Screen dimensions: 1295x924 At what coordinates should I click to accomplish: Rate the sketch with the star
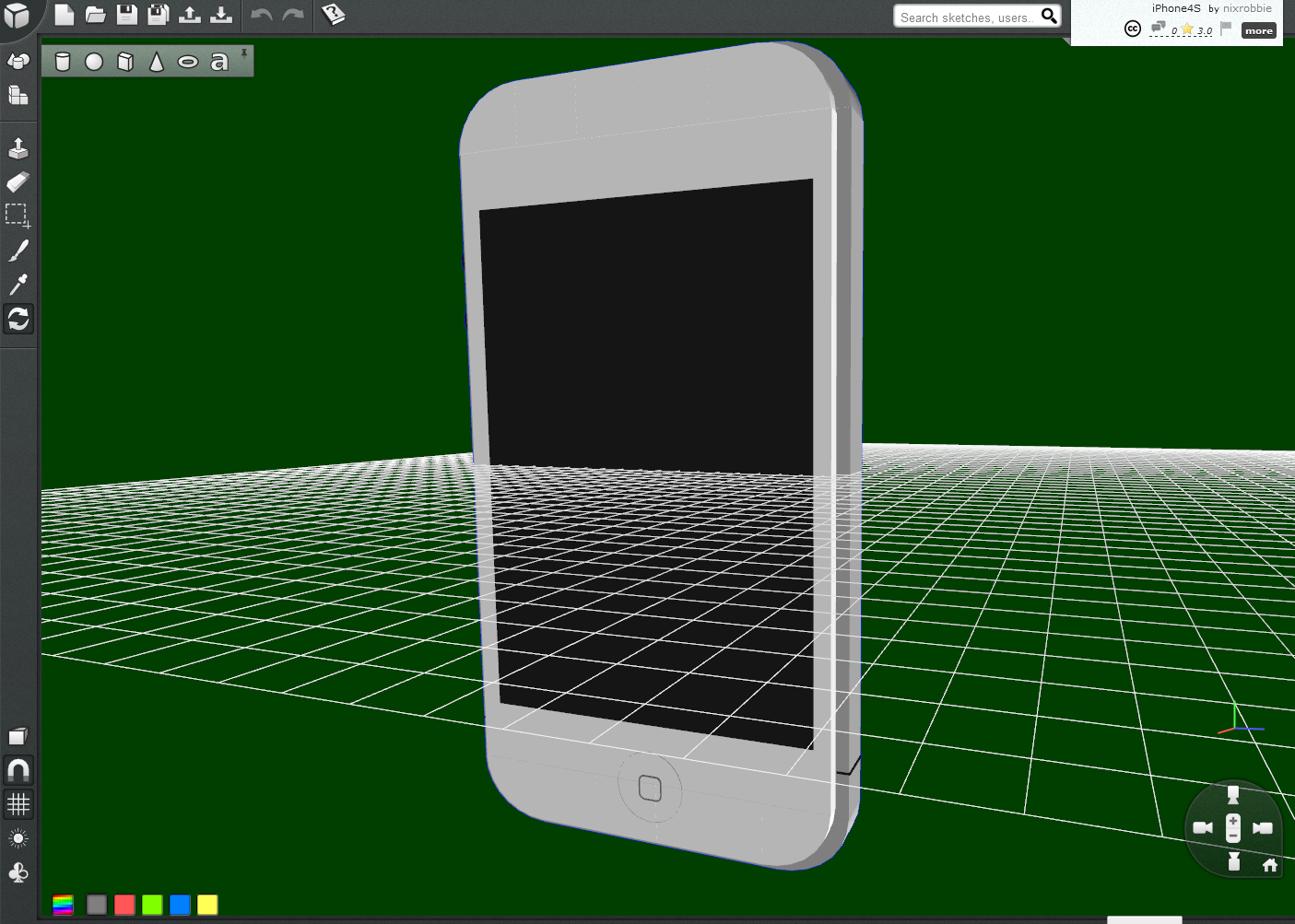pos(1188,29)
